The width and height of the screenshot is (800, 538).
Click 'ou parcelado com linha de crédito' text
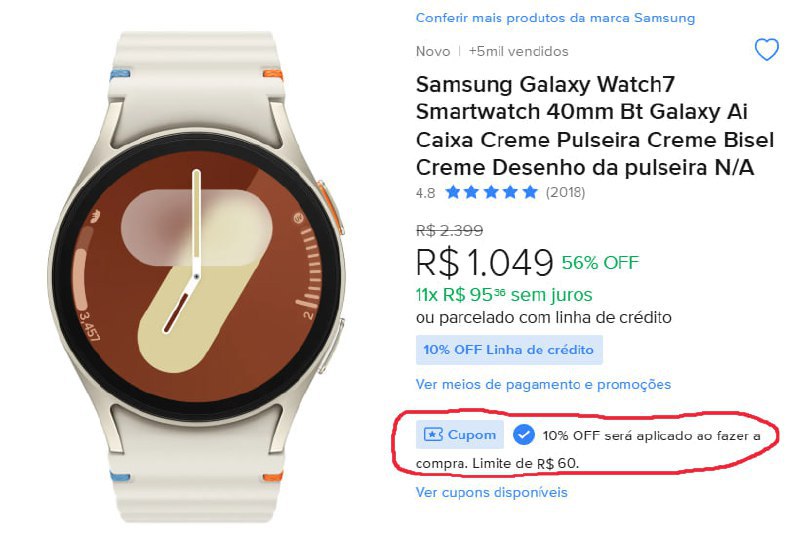[543, 318]
